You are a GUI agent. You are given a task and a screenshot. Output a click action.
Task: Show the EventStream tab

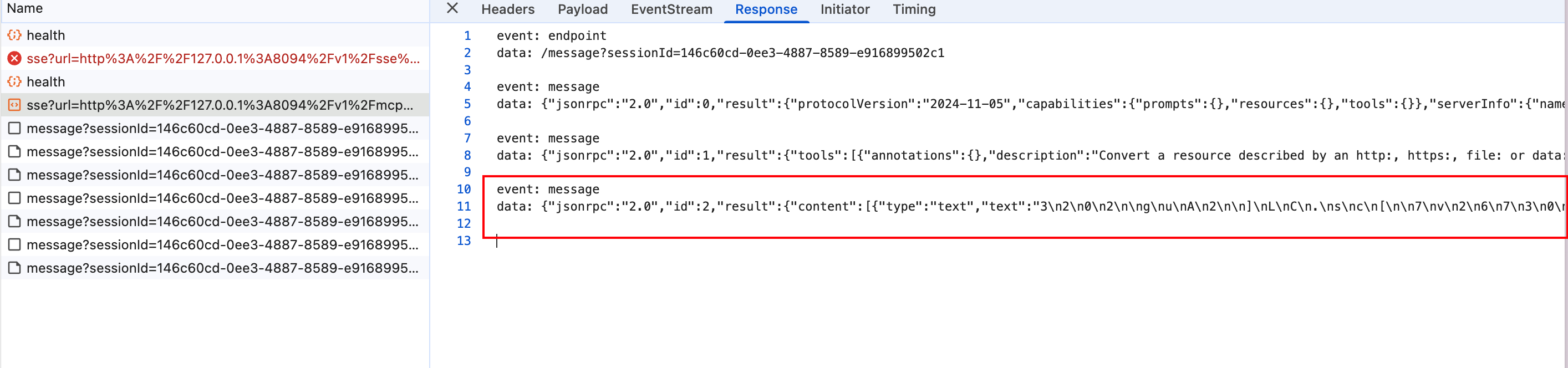coord(671,10)
